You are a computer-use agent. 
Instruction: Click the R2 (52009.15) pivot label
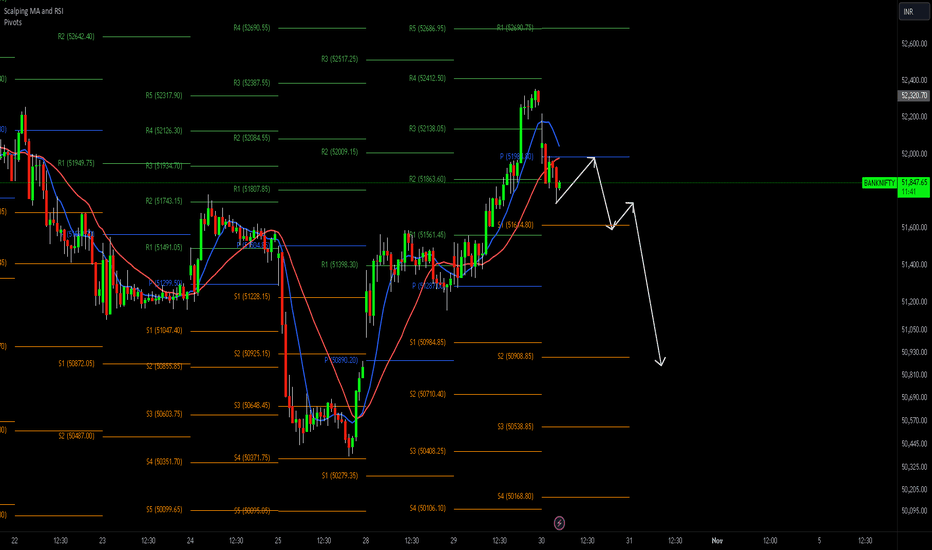pos(340,152)
